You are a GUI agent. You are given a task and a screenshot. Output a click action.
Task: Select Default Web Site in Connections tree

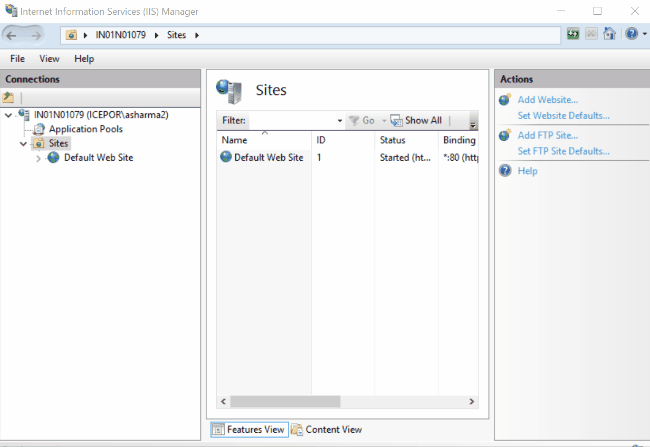[x=99, y=158]
